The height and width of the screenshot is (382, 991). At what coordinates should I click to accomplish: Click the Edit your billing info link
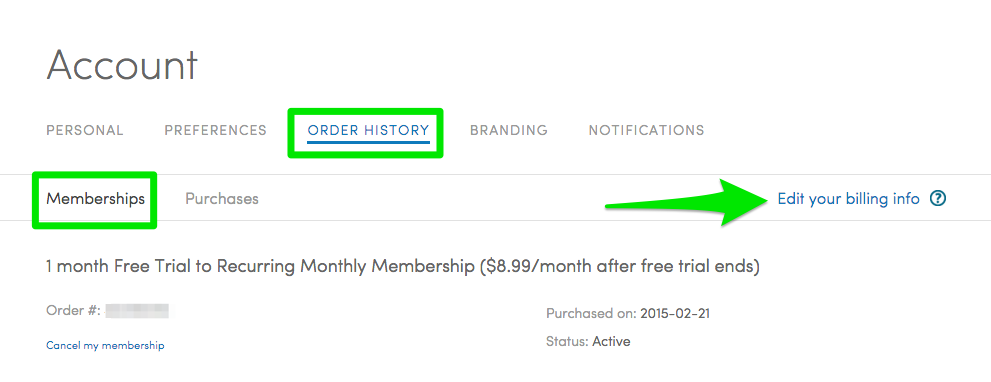coord(848,199)
